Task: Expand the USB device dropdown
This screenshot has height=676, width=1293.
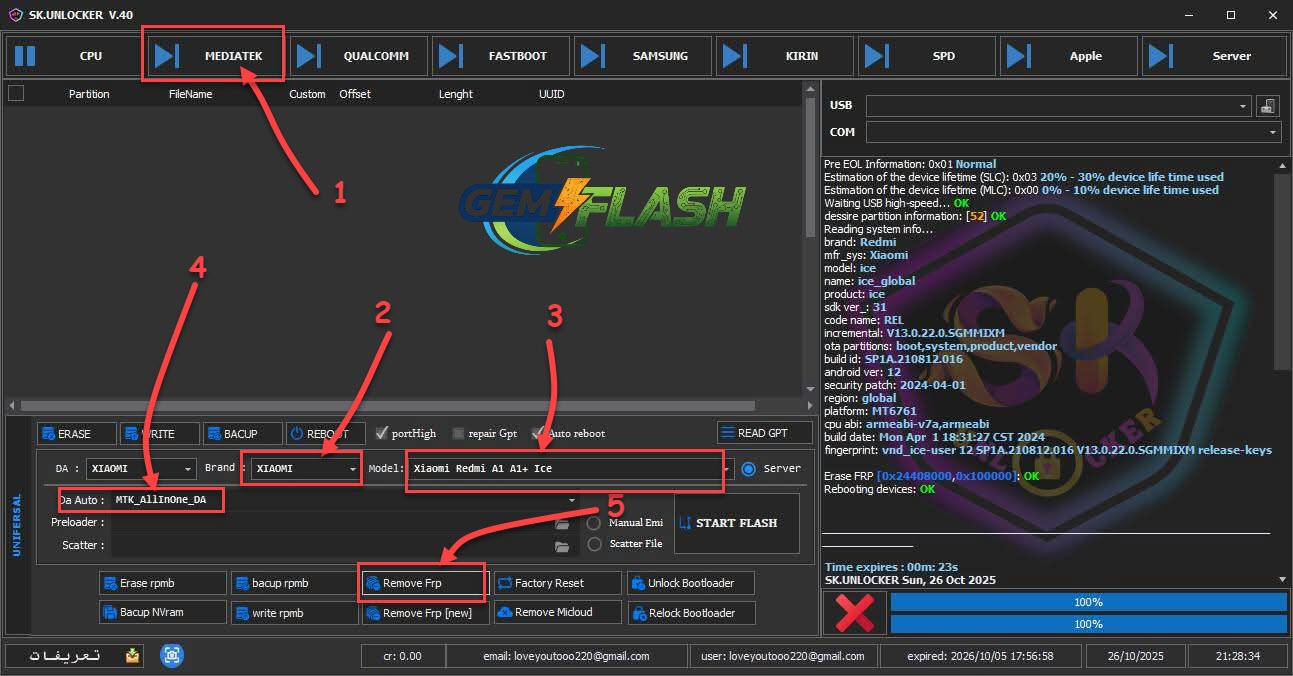Action: (x=1243, y=105)
